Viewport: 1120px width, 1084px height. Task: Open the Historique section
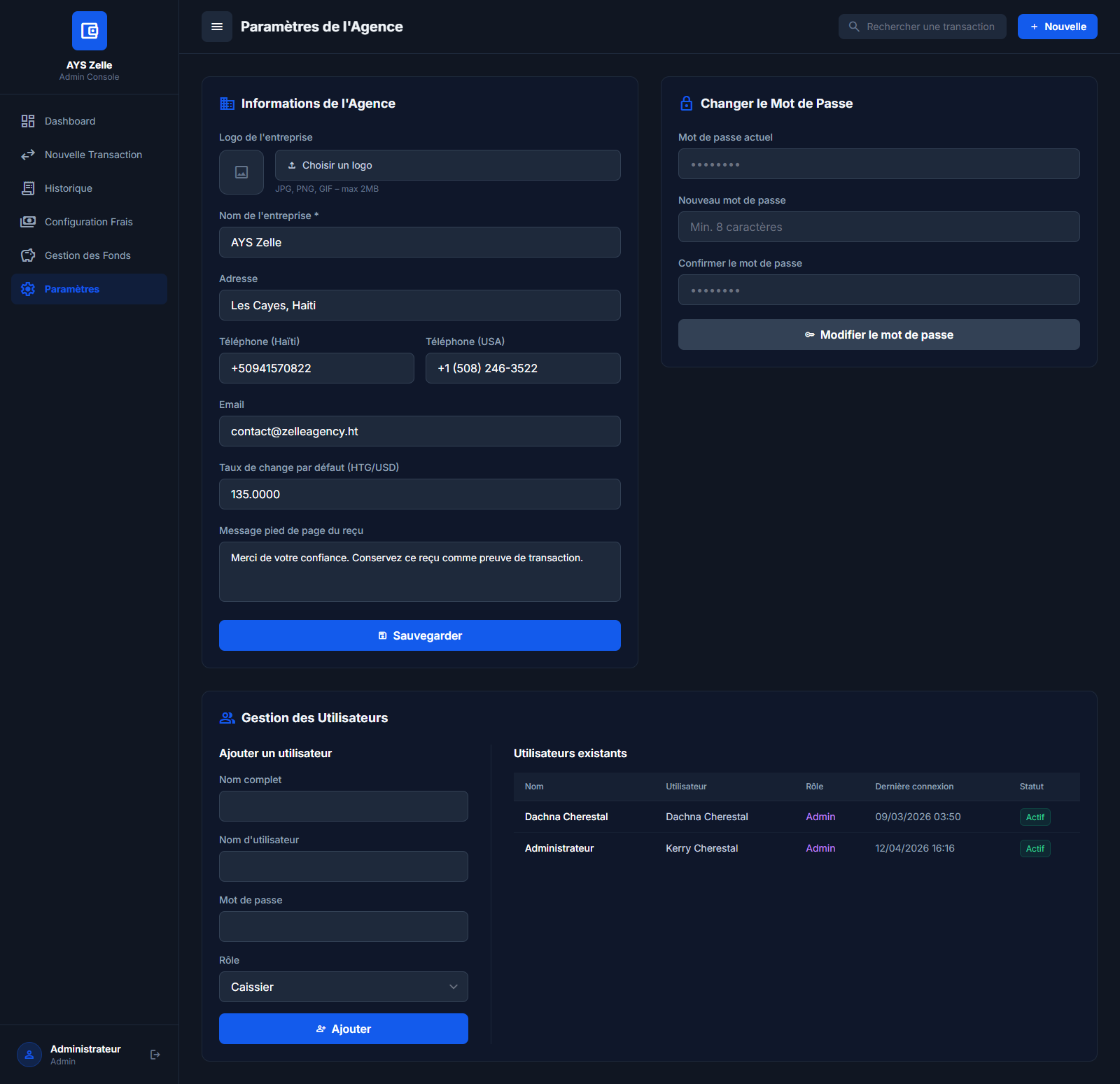[x=69, y=188]
